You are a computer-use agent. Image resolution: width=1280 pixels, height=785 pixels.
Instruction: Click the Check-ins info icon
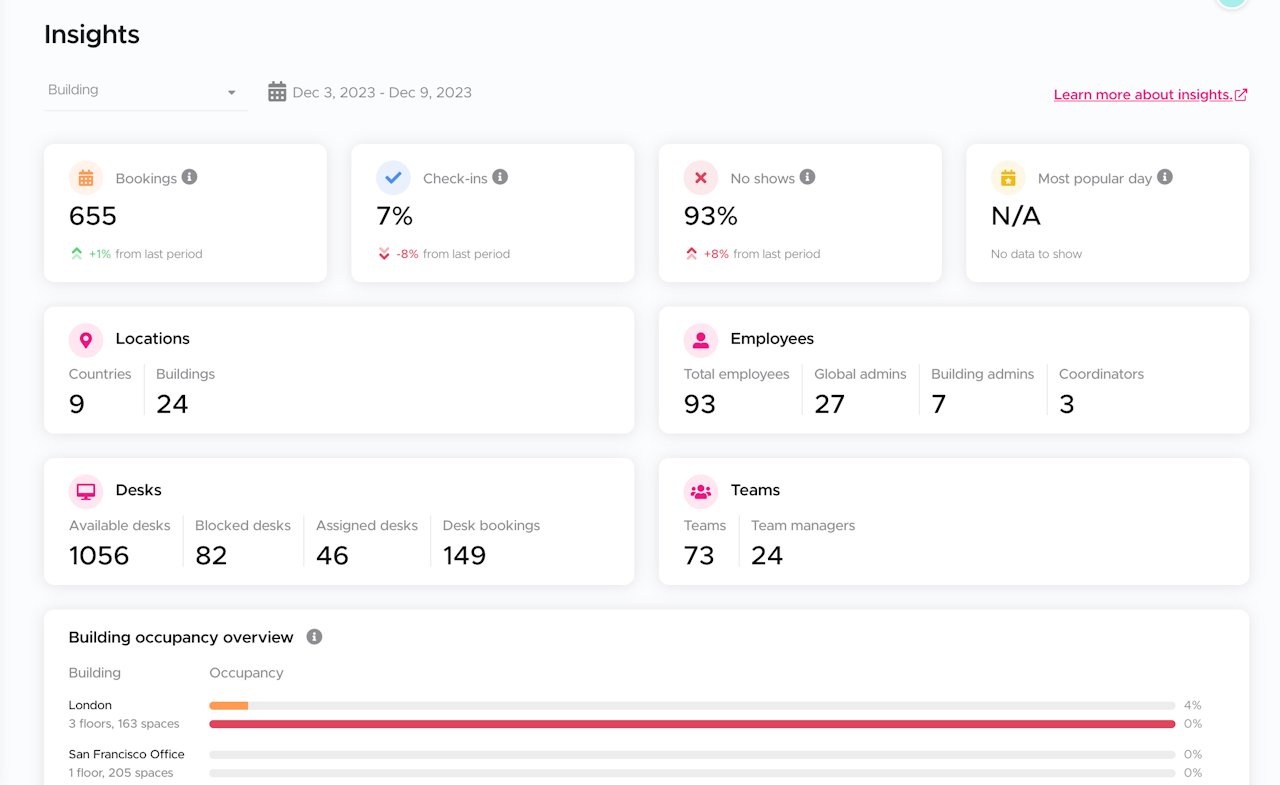(x=500, y=177)
